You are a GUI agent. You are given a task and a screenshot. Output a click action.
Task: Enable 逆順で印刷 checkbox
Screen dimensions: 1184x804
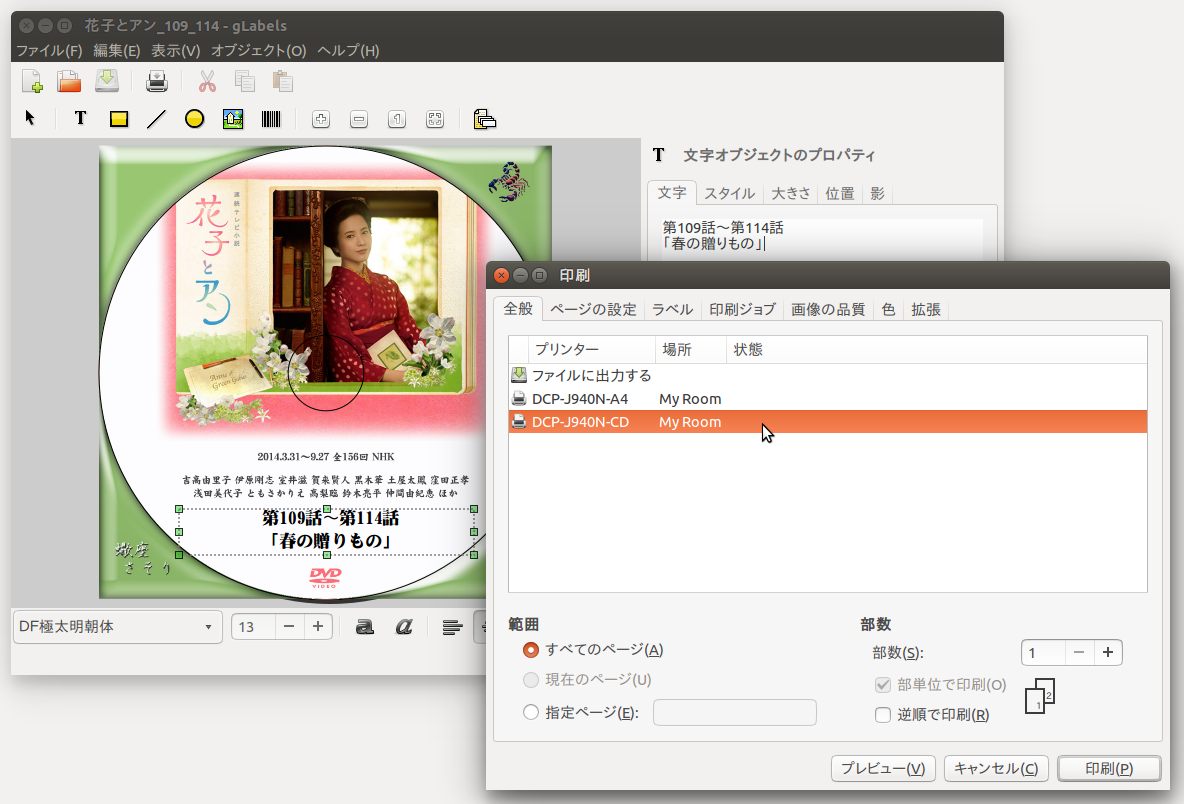pyautogui.click(x=883, y=715)
